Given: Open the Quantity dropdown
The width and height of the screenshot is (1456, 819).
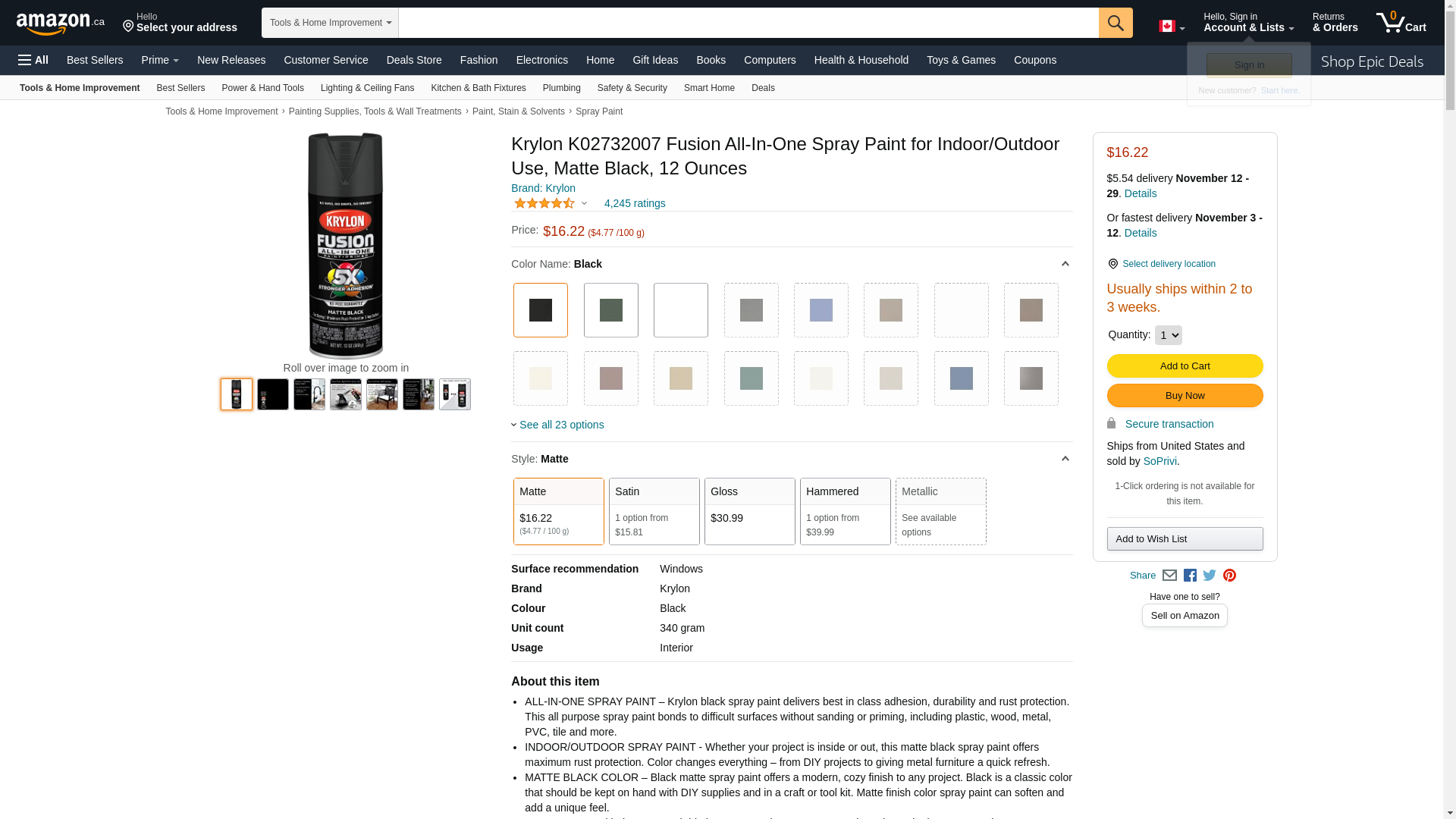Looking at the screenshot, I should pyautogui.click(x=1168, y=335).
